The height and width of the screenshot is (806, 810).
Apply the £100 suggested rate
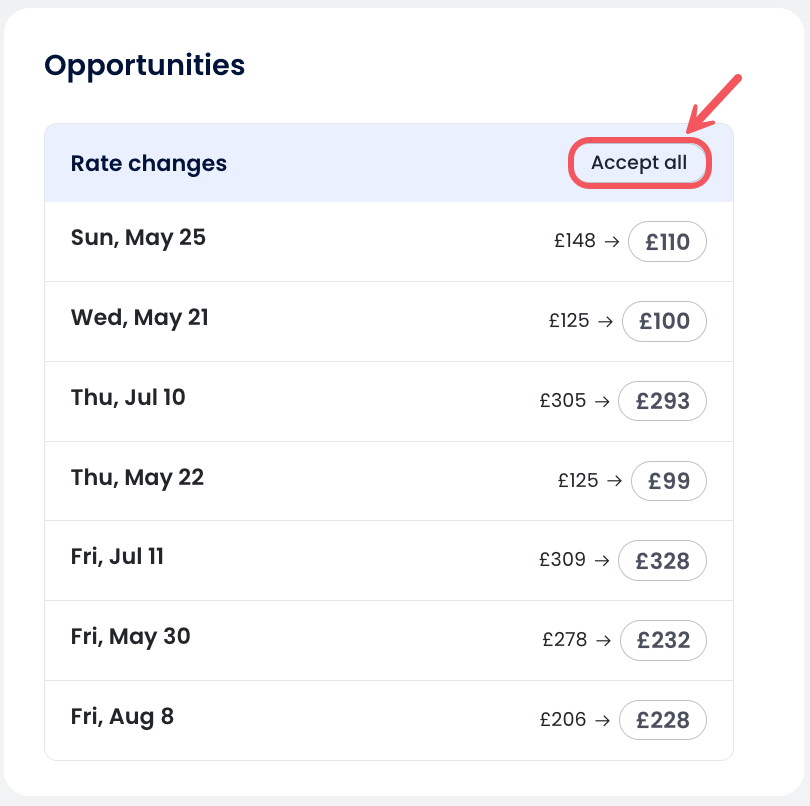664,321
